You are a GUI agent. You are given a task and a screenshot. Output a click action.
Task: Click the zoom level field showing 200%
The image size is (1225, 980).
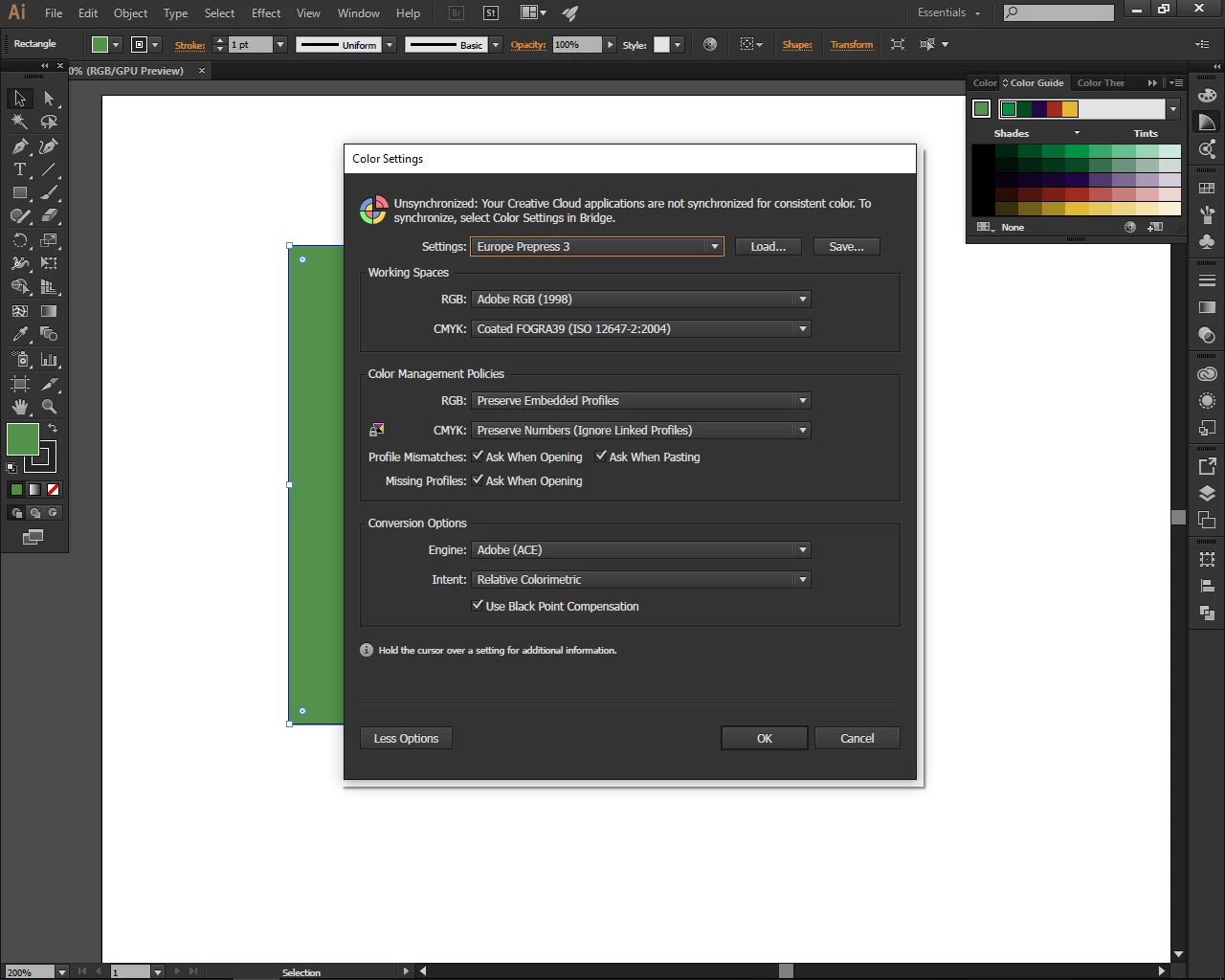click(29, 972)
